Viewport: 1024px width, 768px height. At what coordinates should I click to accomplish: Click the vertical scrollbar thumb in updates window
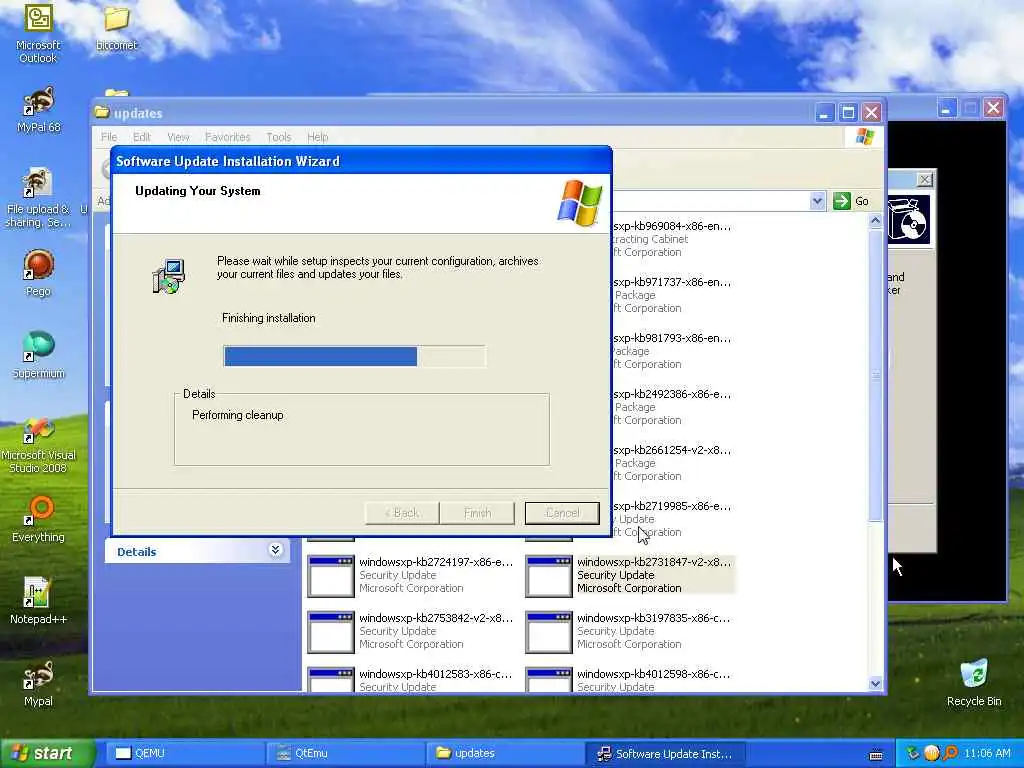coord(875,376)
